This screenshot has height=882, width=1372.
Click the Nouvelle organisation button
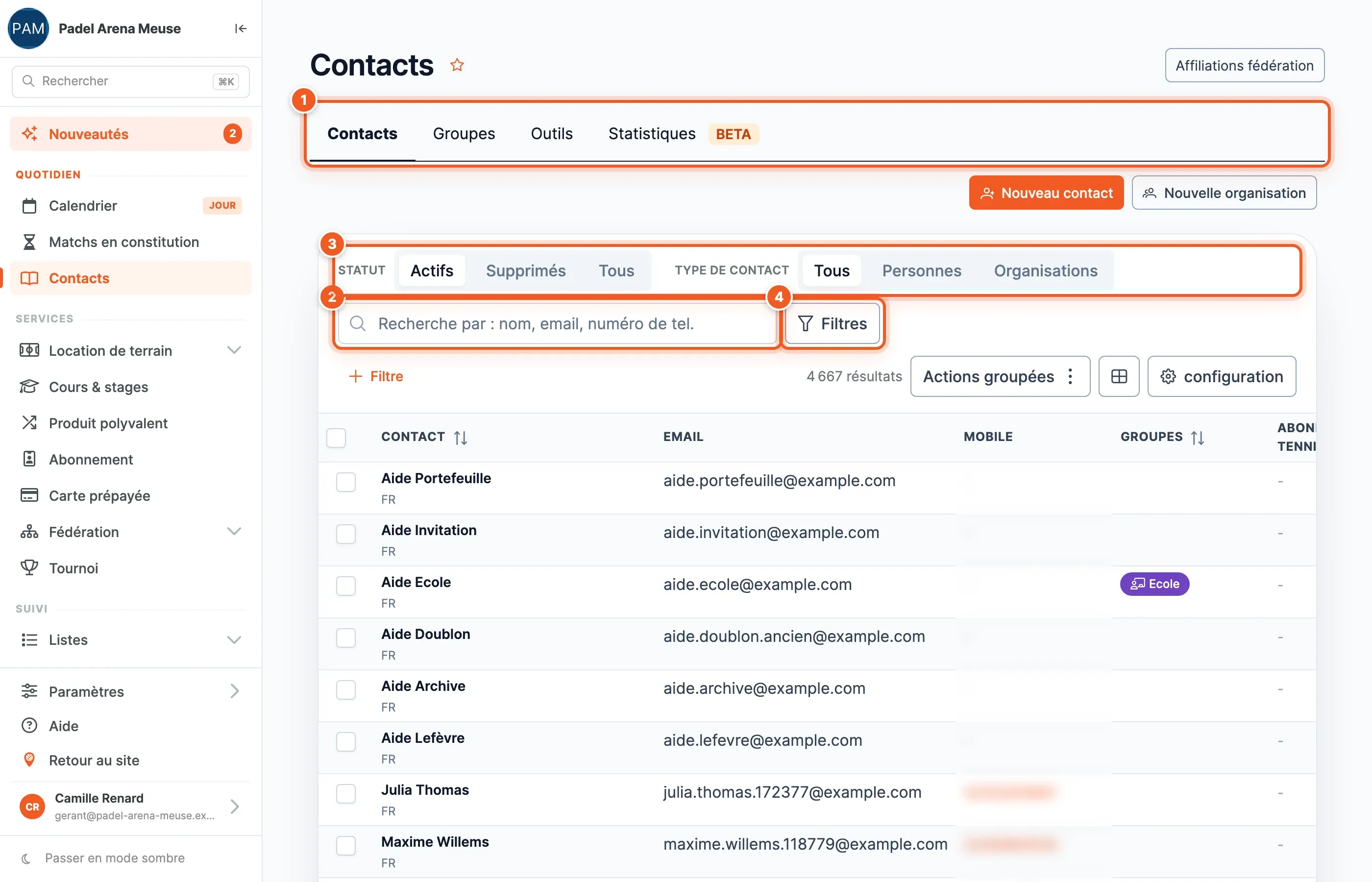(1224, 193)
